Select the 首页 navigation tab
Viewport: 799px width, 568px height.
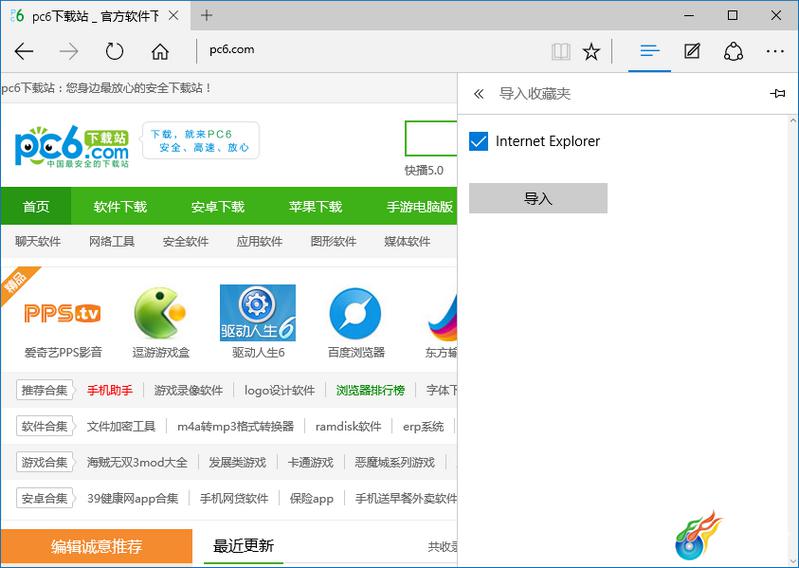[x=36, y=206]
